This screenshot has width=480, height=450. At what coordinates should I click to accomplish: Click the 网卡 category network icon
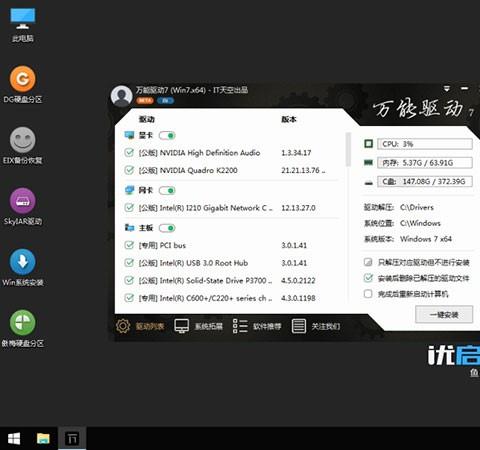tap(129, 190)
